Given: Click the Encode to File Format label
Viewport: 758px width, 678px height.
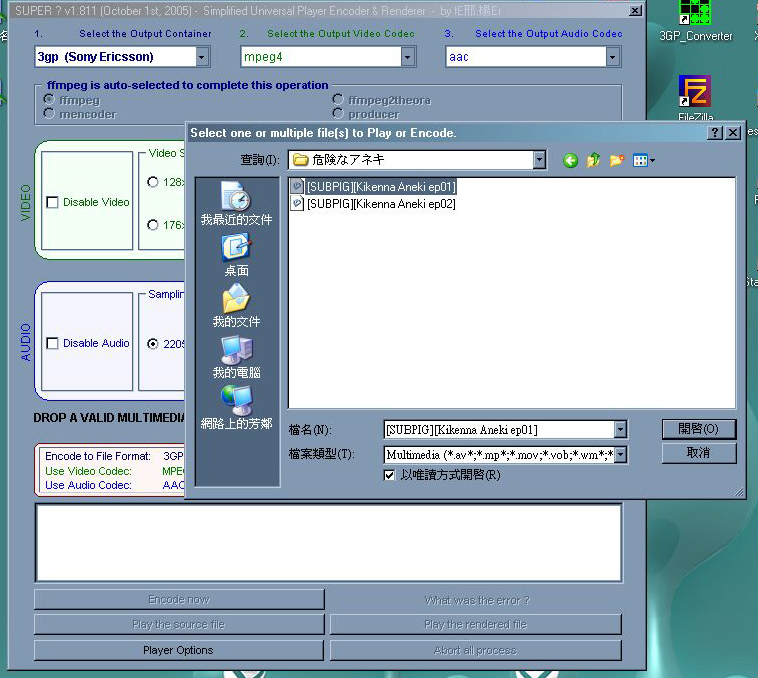Looking at the screenshot, I should pos(98,456).
